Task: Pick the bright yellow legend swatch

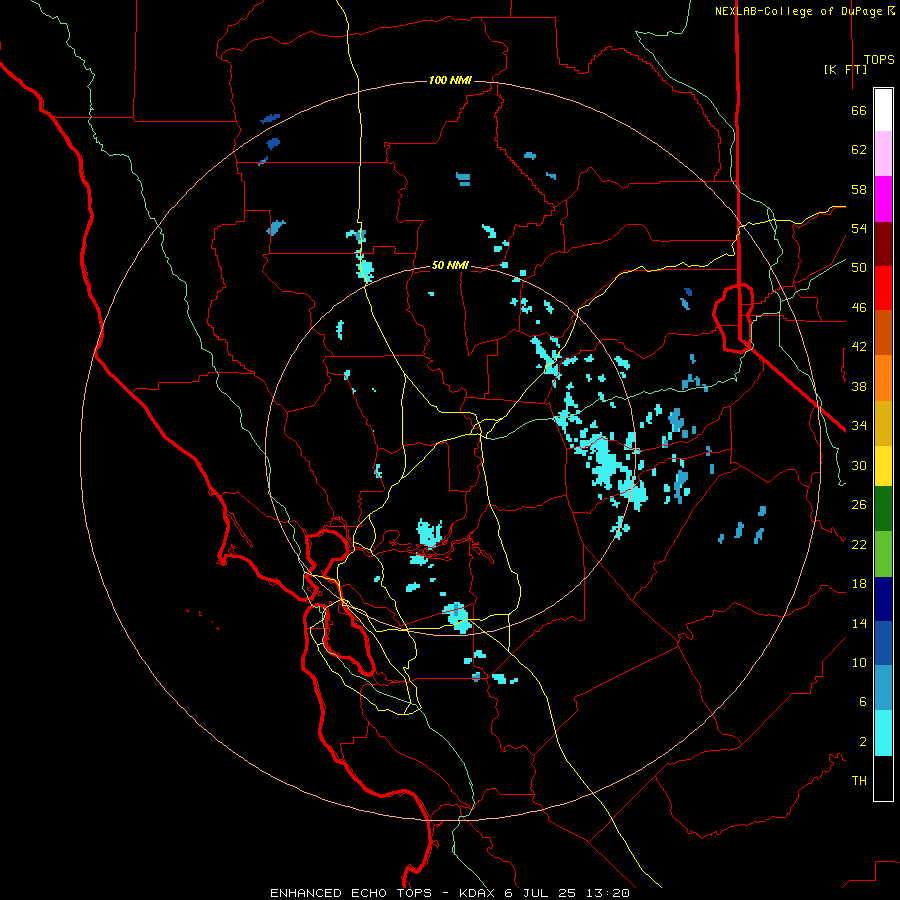Action: point(883,466)
